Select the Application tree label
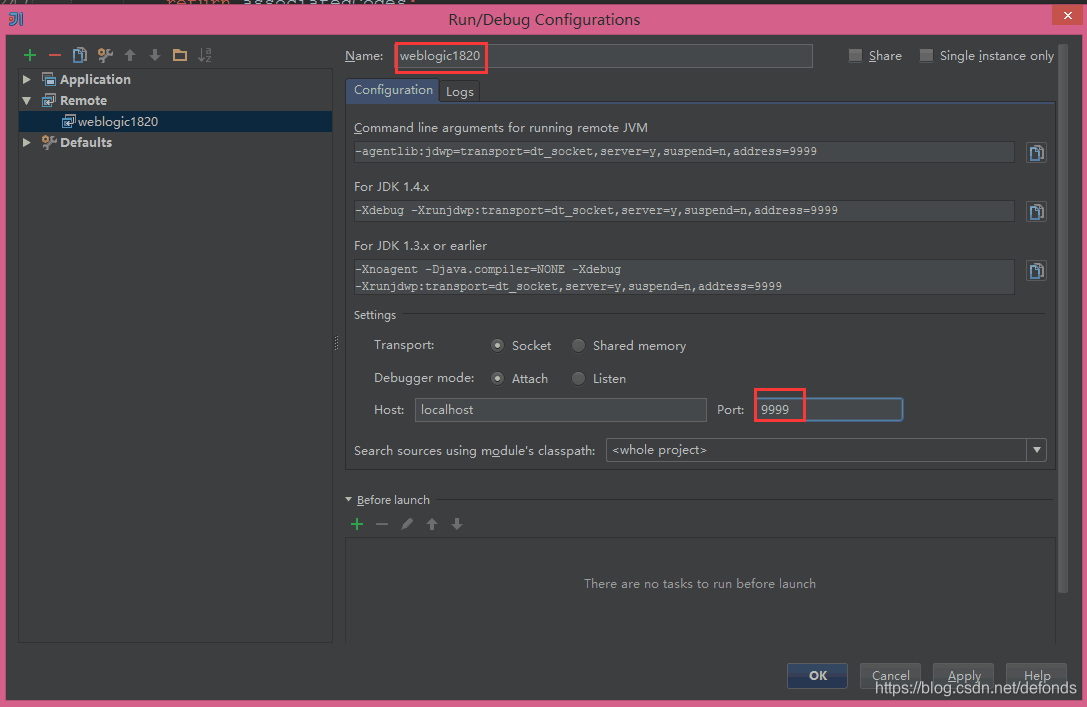Image resolution: width=1087 pixels, height=707 pixels. [95, 79]
